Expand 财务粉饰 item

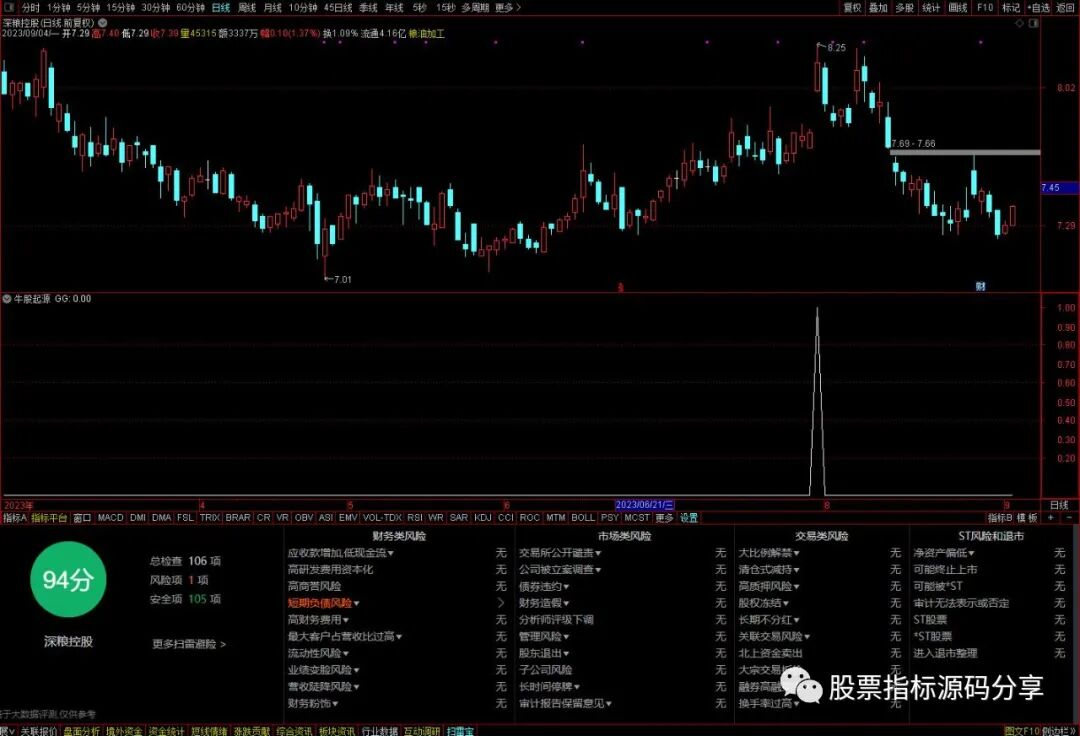(x=312, y=703)
